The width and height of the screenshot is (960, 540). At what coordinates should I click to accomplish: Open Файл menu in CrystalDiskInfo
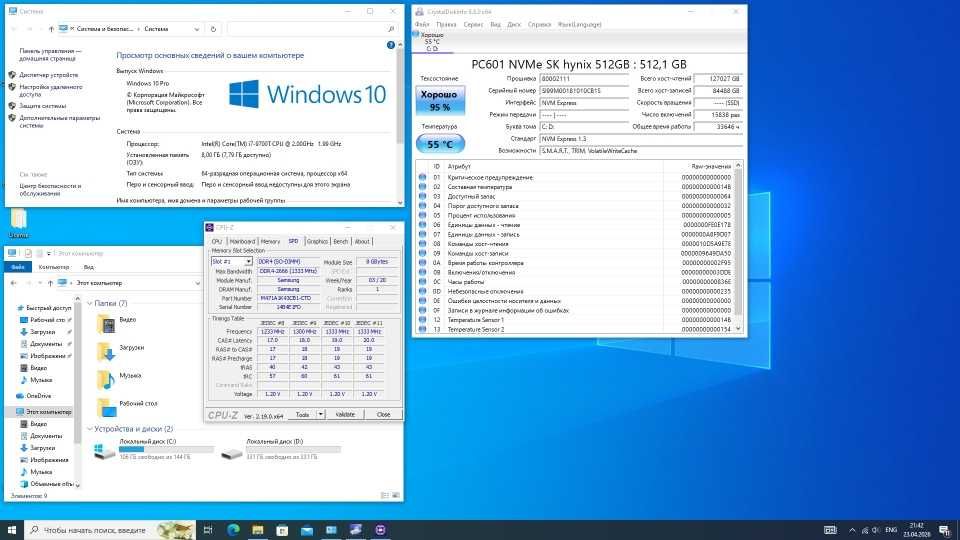point(422,24)
